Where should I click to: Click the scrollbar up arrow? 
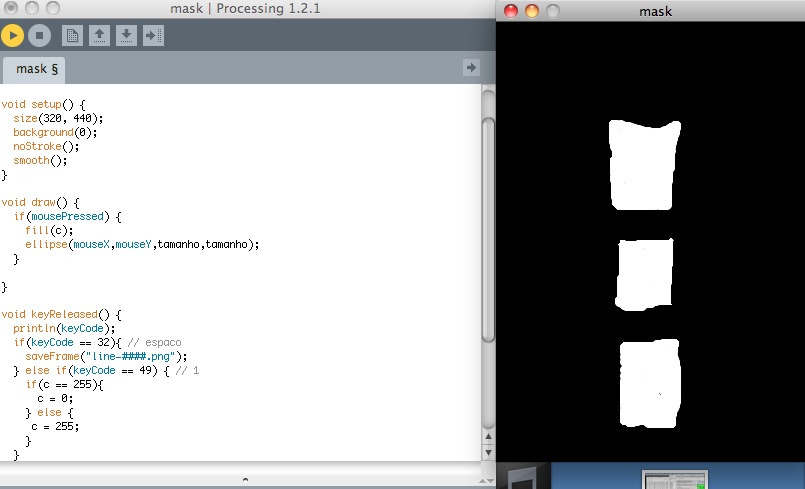[488, 437]
